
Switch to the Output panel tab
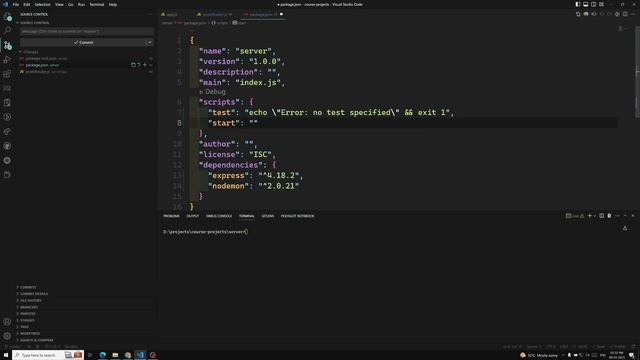click(x=193, y=216)
